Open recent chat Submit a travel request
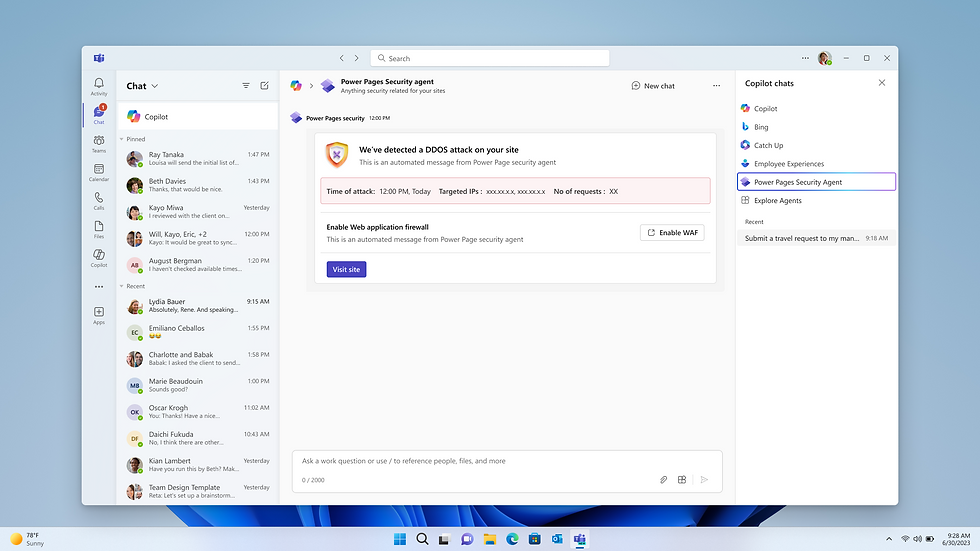The width and height of the screenshot is (980, 551). [816, 238]
